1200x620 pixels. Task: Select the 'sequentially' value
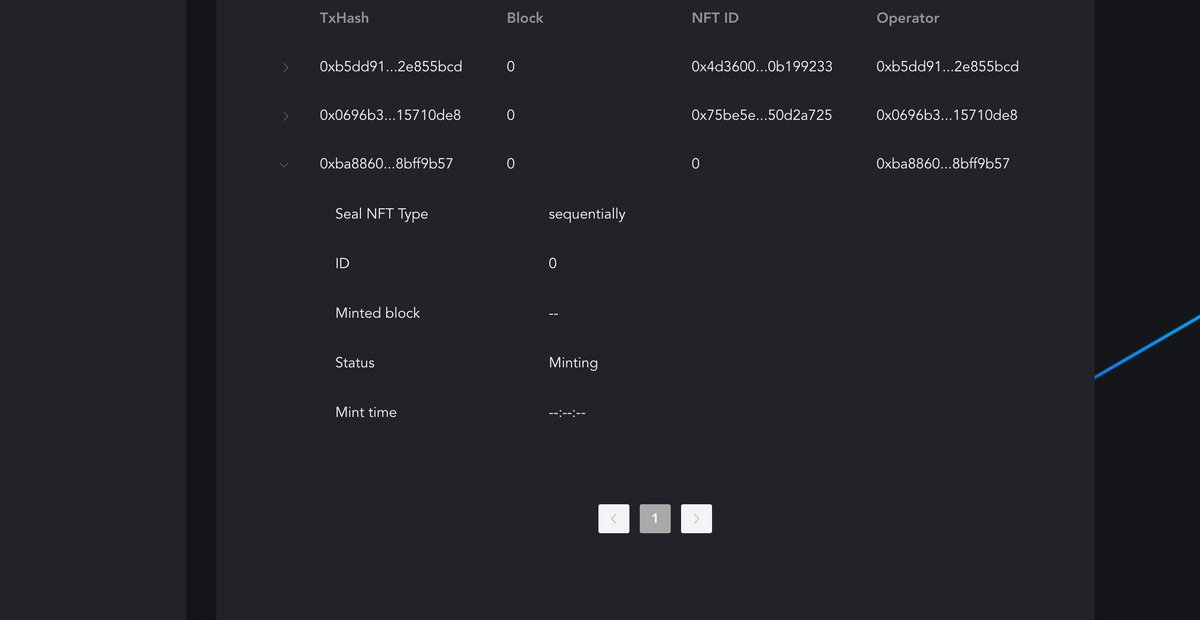[x=587, y=214]
